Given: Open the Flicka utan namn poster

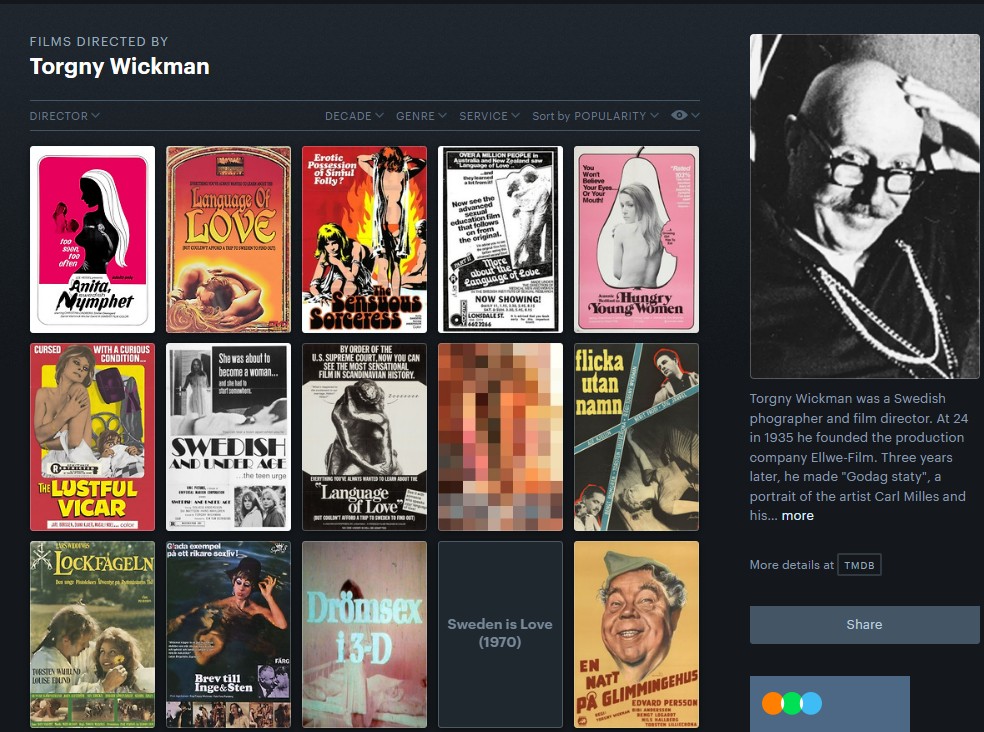Looking at the screenshot, I should tap(636, 436).
